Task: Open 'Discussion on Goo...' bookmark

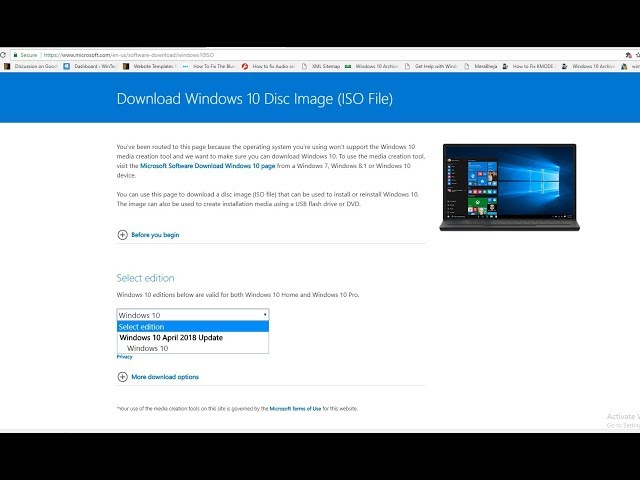Action: [x=31, y=66]
